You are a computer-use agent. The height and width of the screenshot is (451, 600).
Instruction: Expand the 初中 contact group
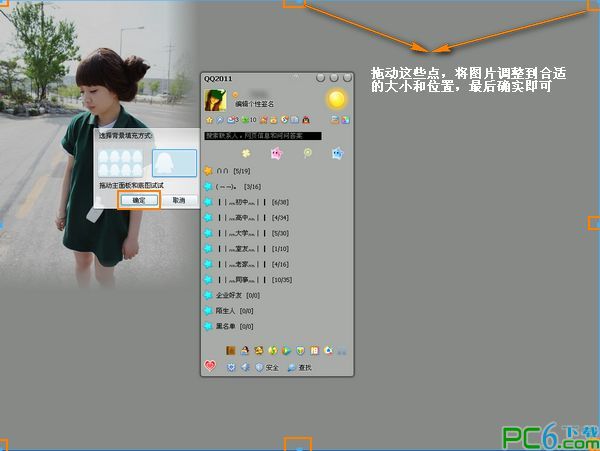point(239,202)
